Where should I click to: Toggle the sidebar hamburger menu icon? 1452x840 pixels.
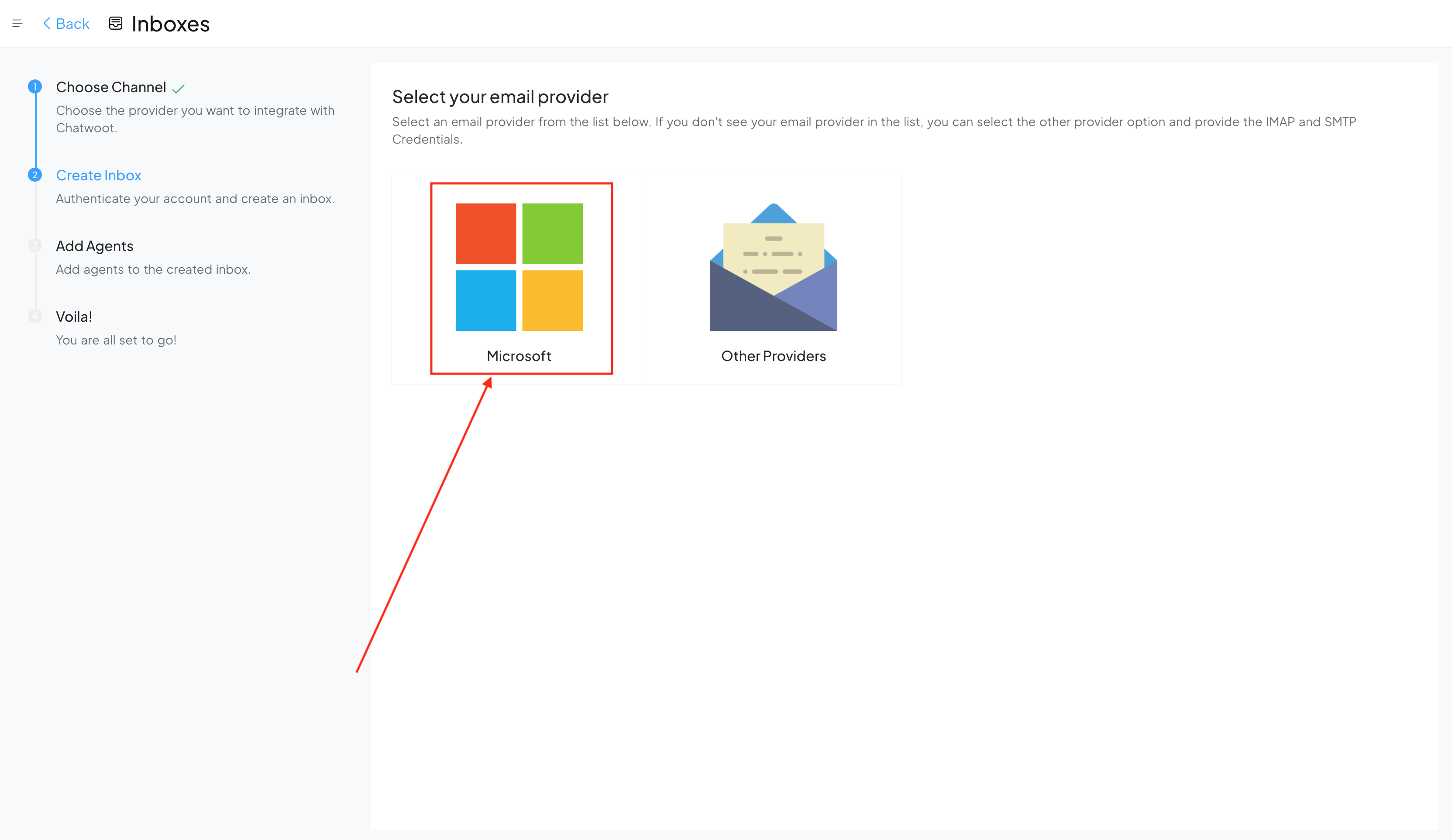(17, 24)
